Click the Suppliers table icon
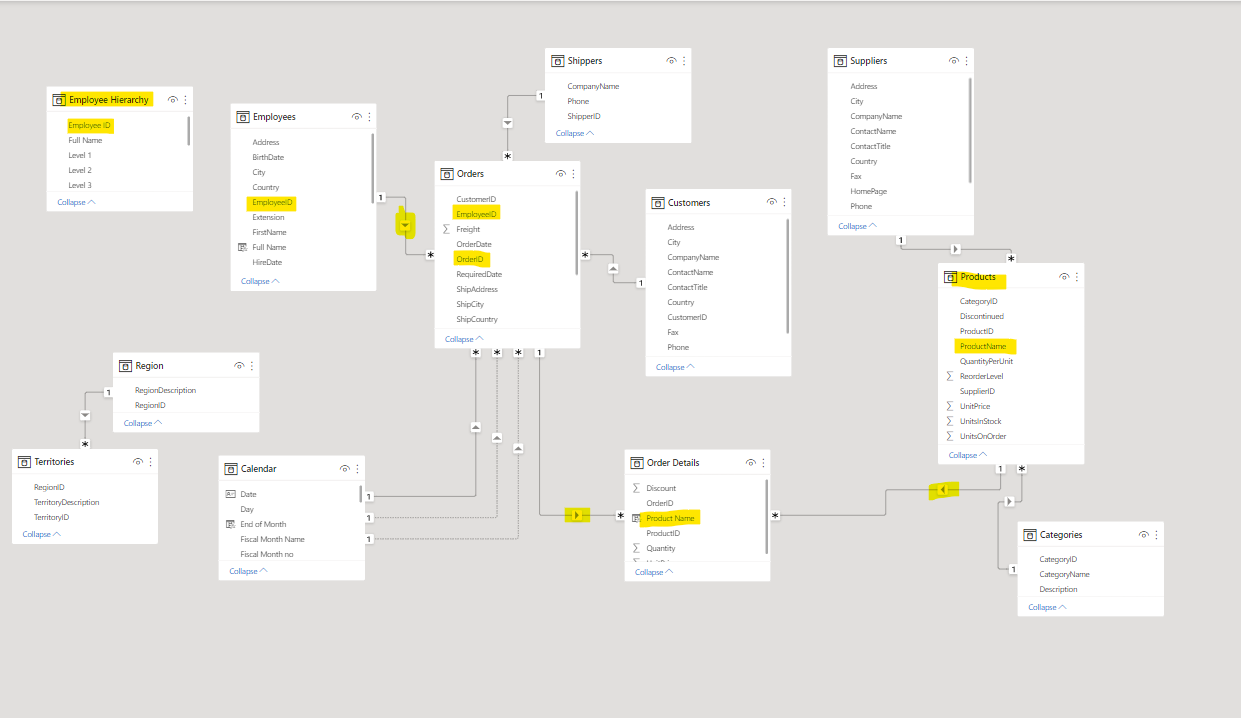This screenshot has width=1241, height=718. (840, 61)
